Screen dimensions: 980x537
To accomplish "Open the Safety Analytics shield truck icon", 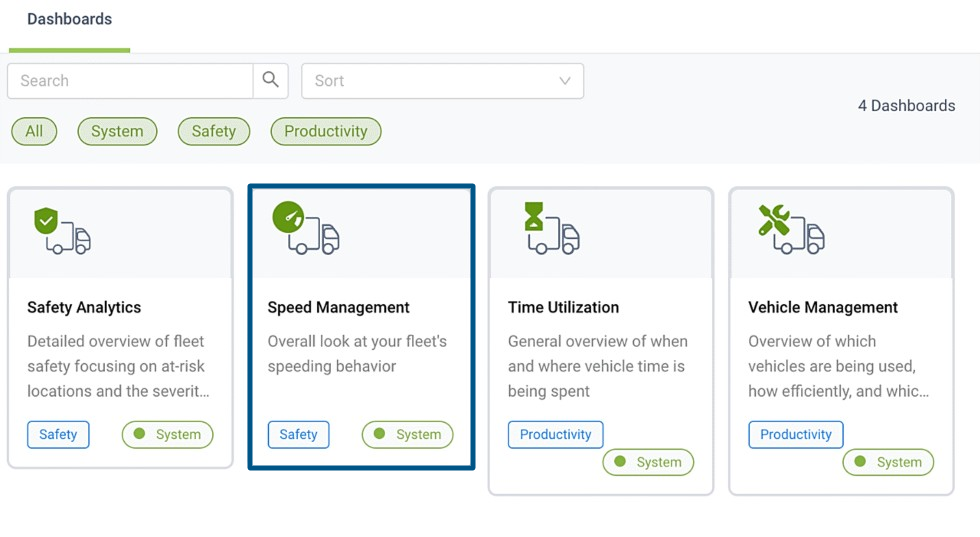I will point(62,231).
